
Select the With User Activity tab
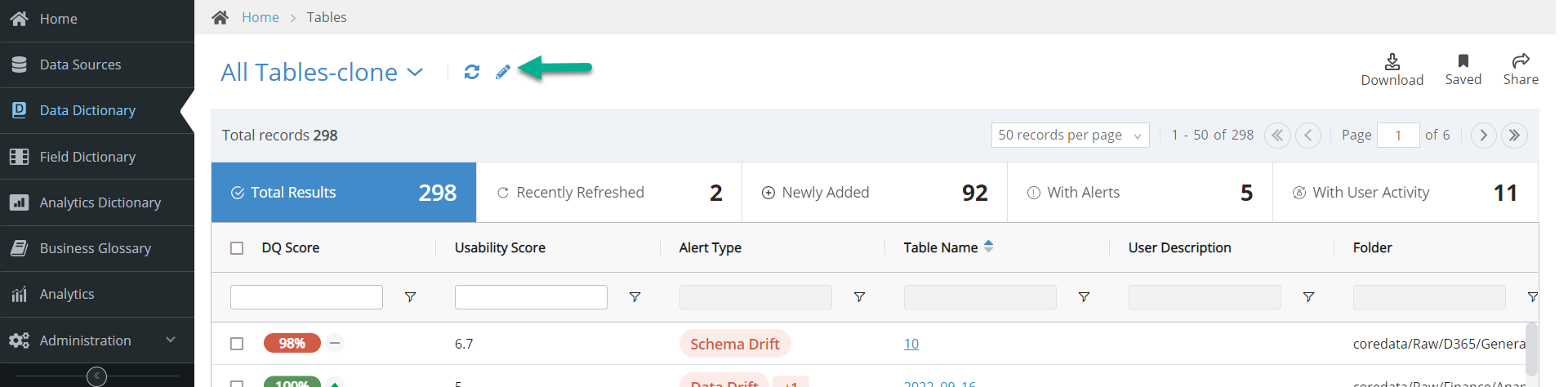[1405, 193]
